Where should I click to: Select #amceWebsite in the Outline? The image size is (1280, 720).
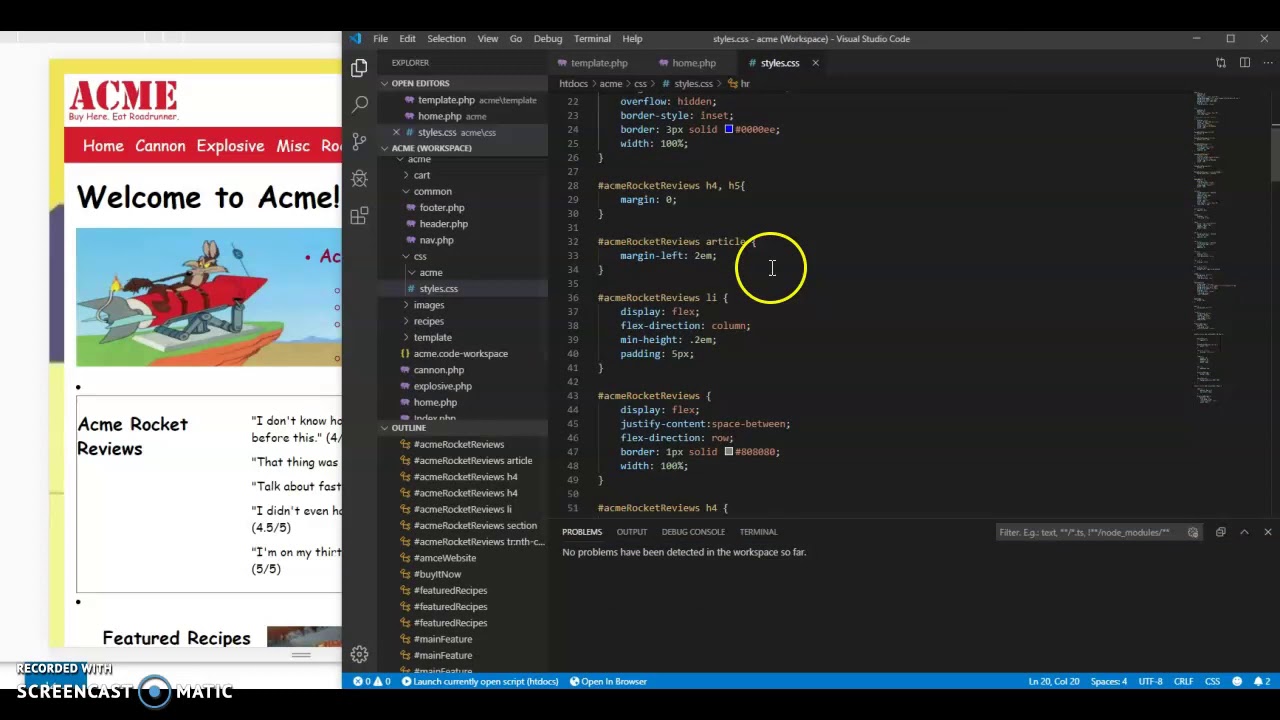click(444, 558)
